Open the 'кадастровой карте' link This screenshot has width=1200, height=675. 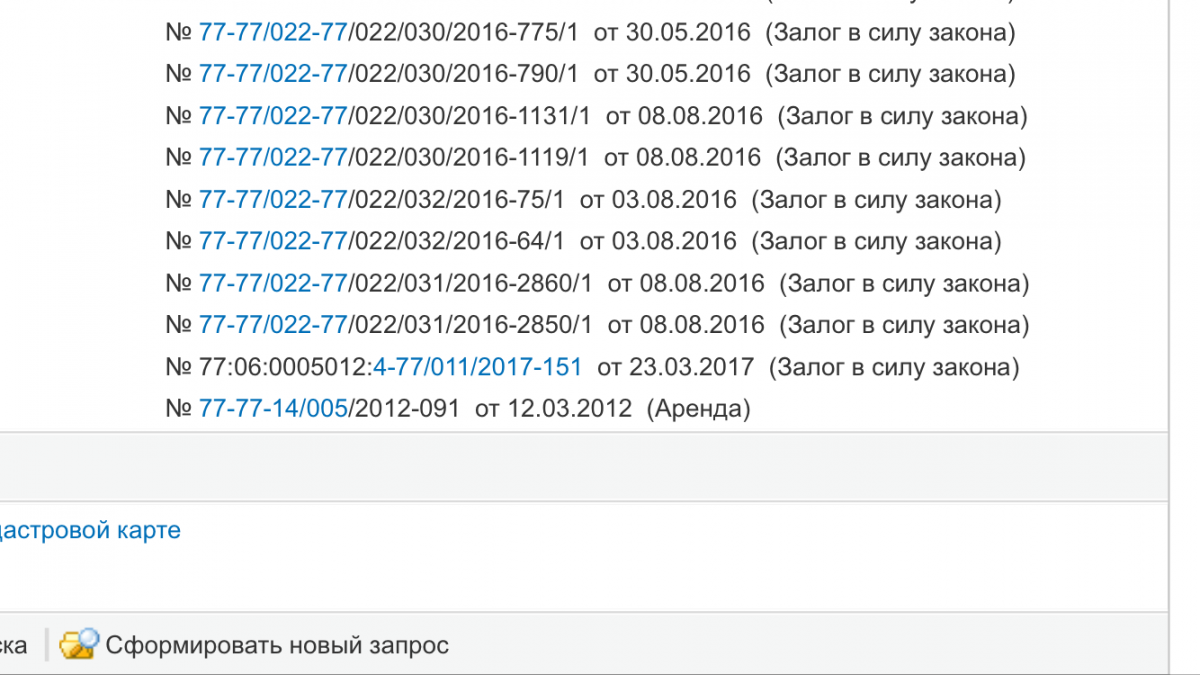pyautogui.click(x=90, y=530)
